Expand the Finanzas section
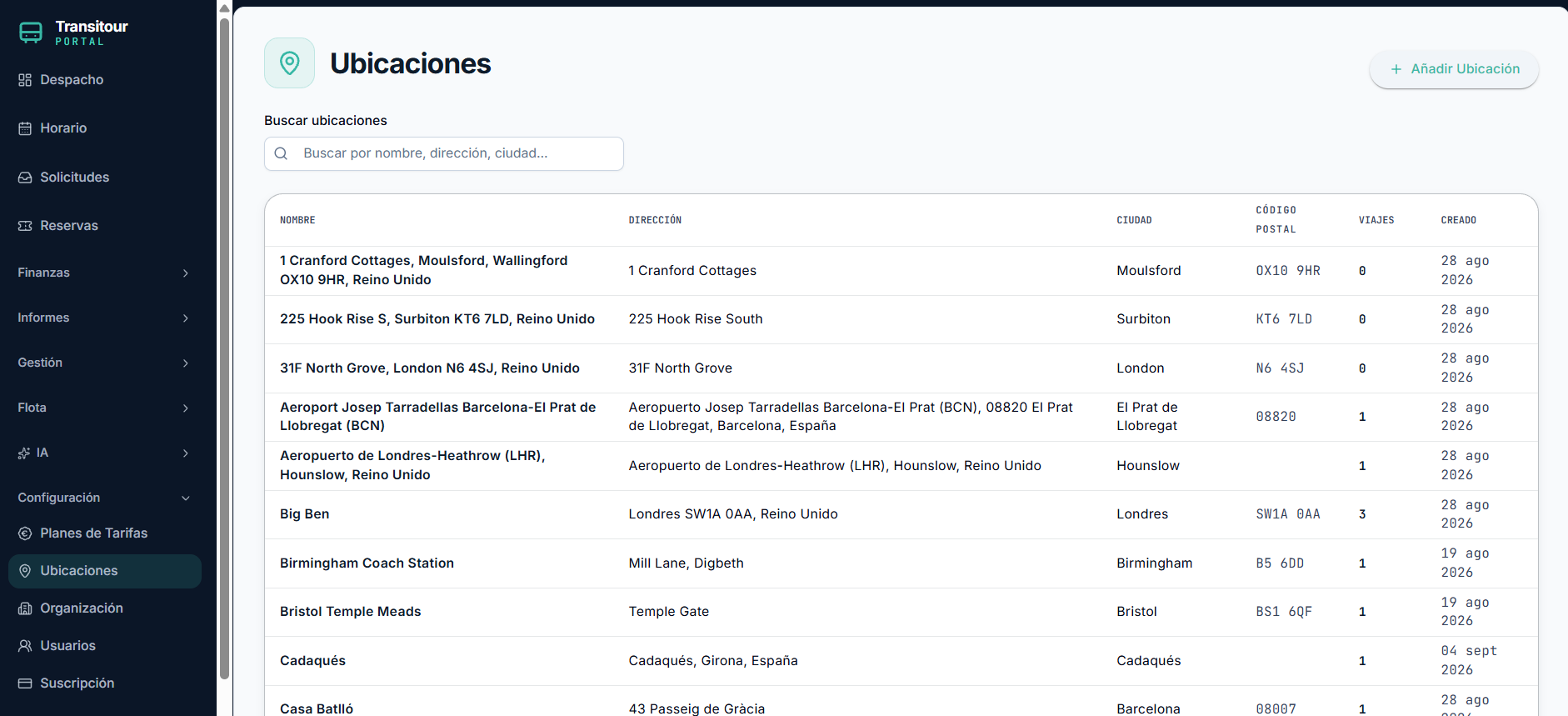This screenshot has height=716, width=1568. coord(104,273)
